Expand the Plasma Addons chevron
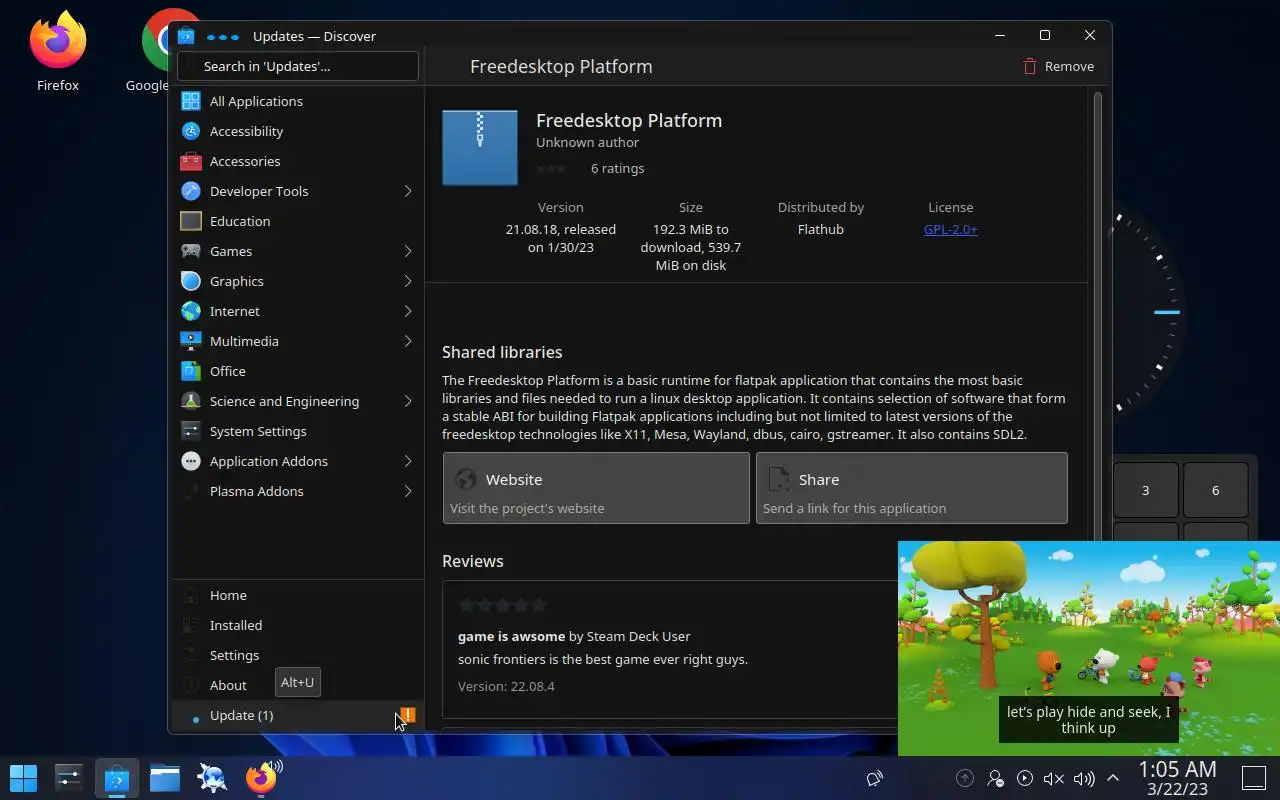This screenshot has width=1280, height=800. [x=408, y=491]
